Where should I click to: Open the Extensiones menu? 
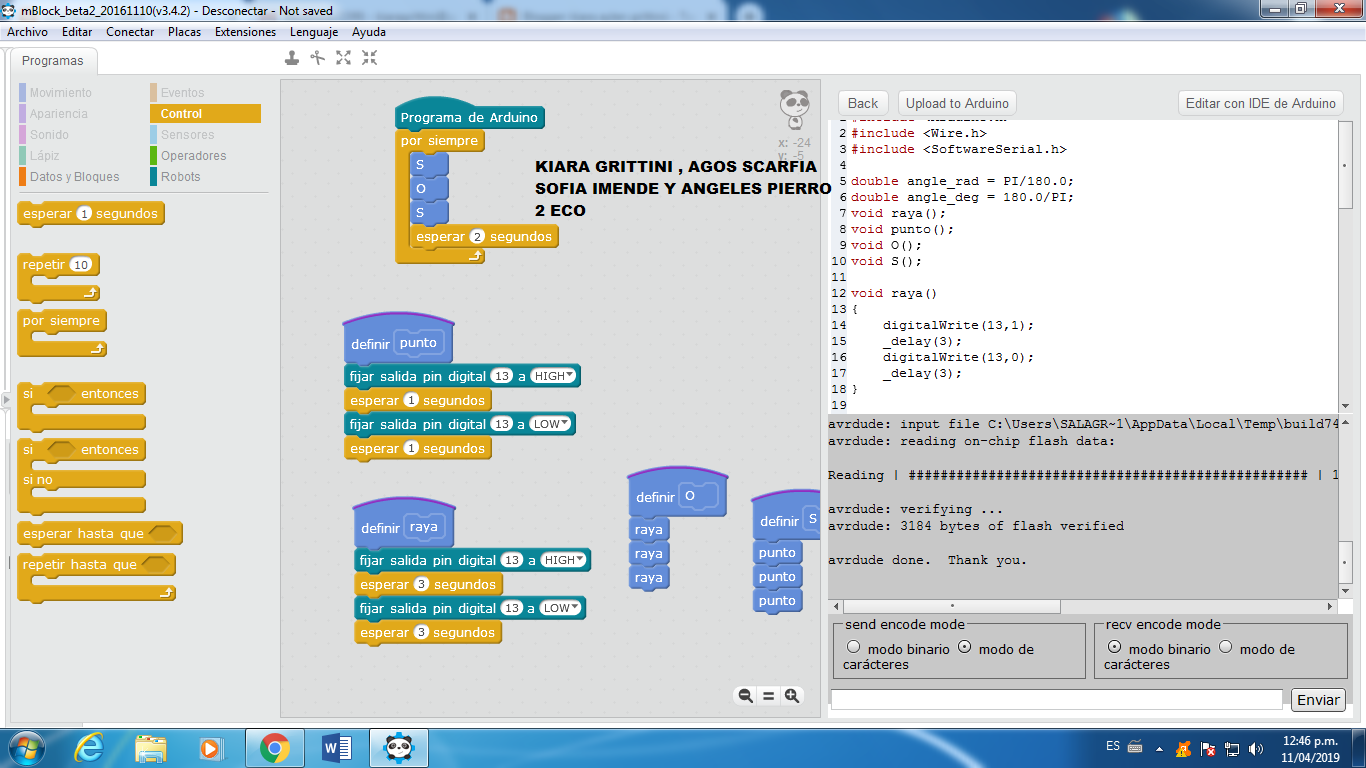click(245, 32)
